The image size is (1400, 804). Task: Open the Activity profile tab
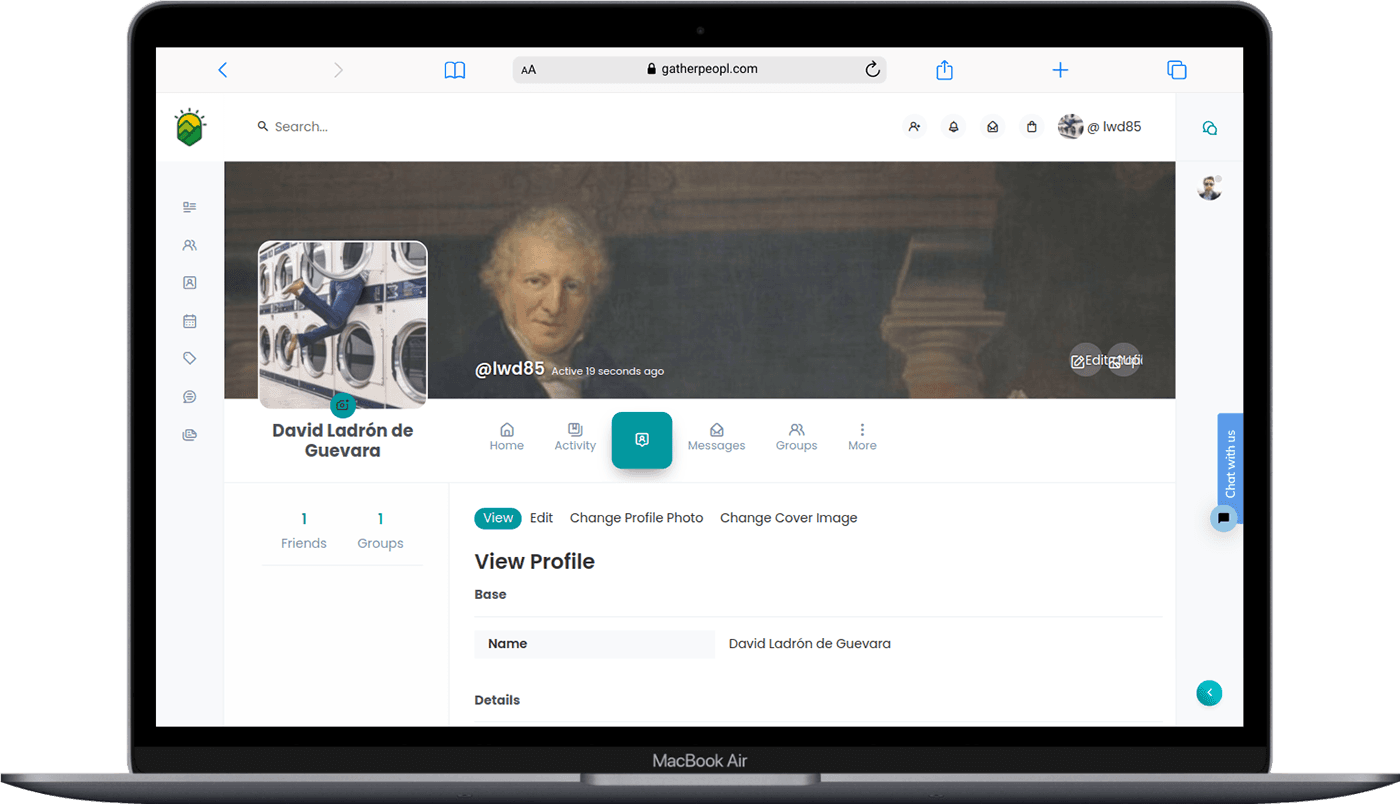[575, 437]
